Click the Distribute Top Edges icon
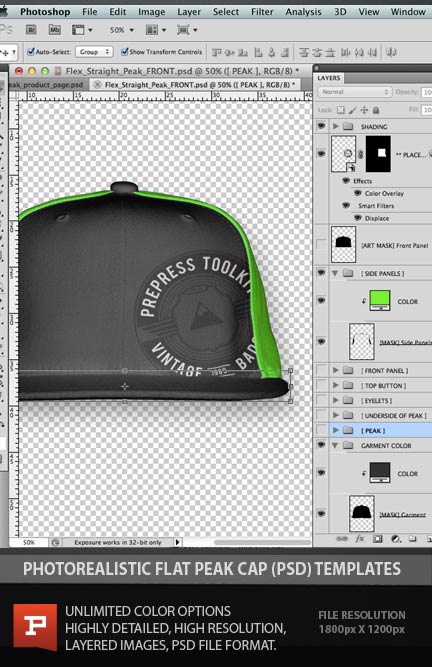The image size is (432, 667). pyautogui.click(x=304, y=52)
